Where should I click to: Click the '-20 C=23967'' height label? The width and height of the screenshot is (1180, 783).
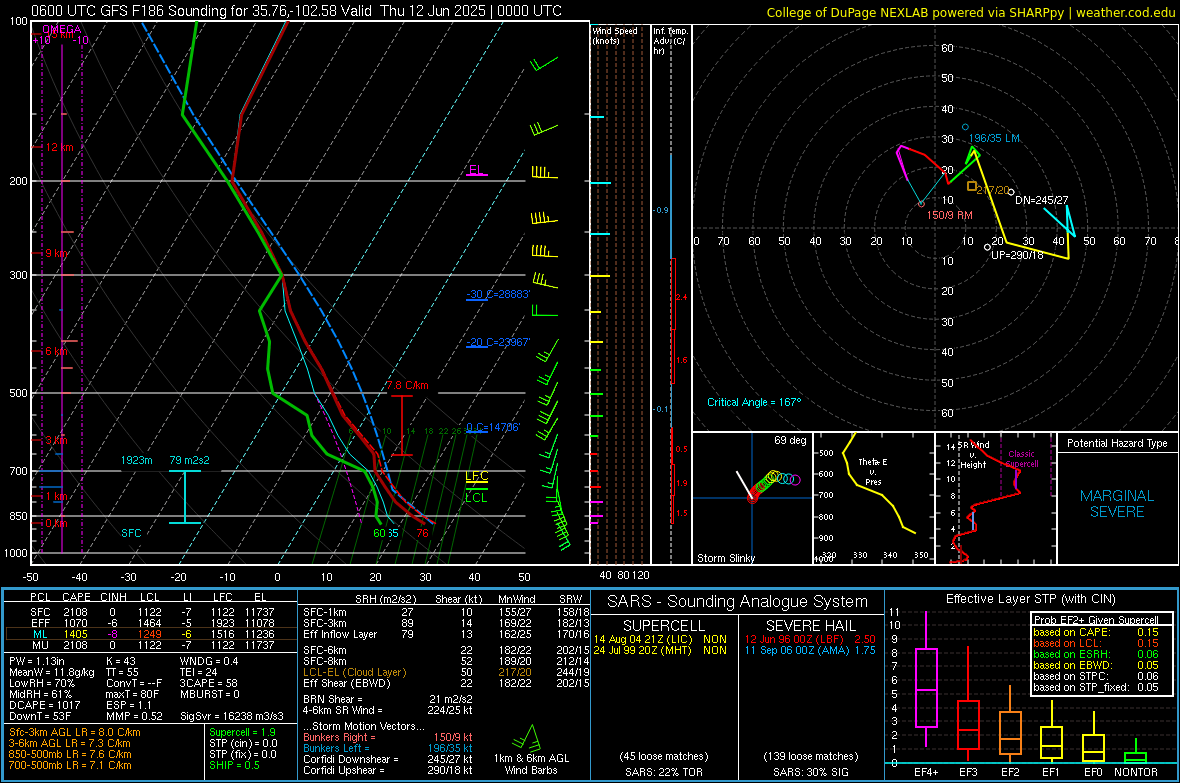pyautogui.click(x=498, y=342)
